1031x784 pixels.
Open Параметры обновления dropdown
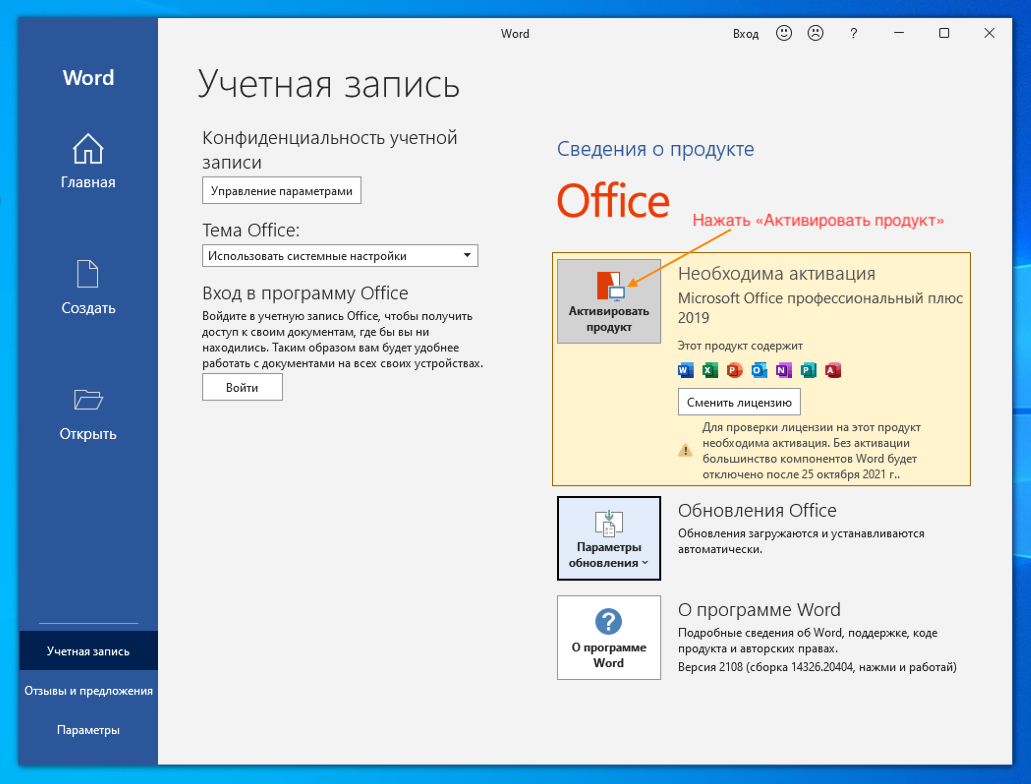pyautogui.click(x=609, y=539)
